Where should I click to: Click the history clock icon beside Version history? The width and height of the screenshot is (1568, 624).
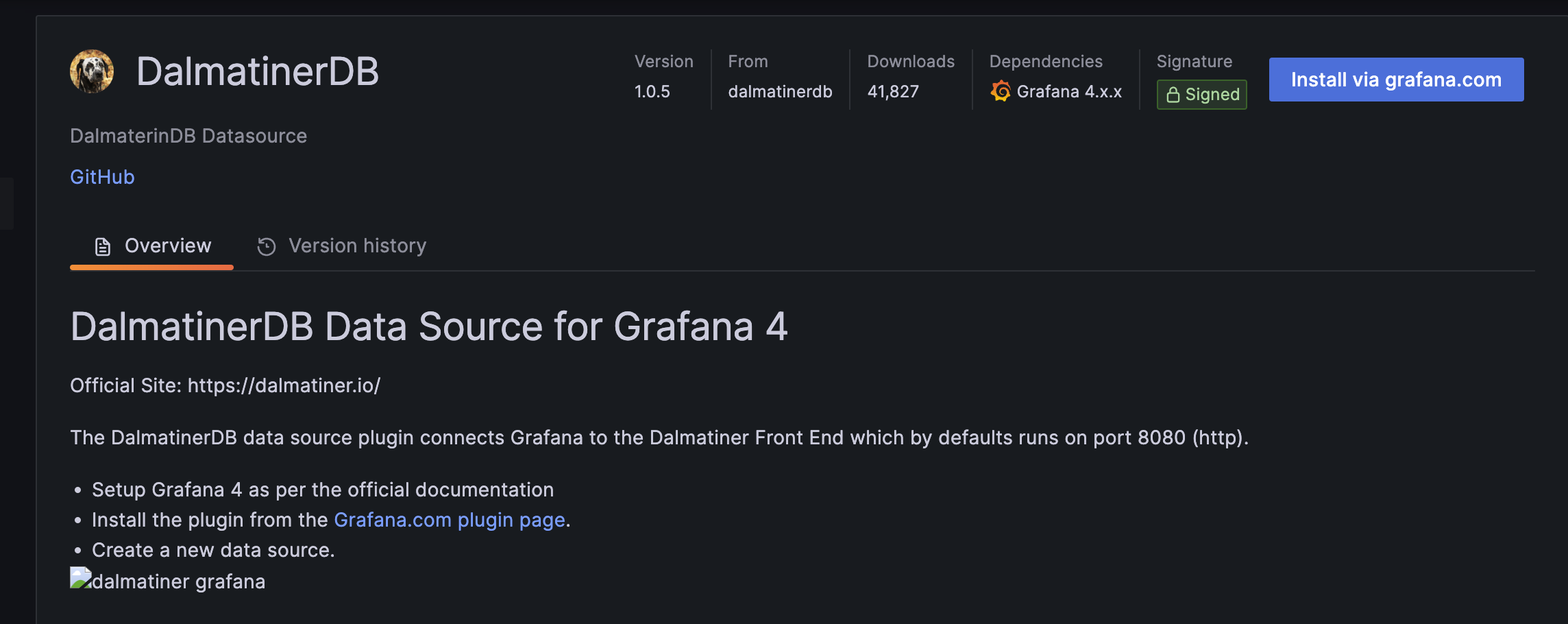[x=267, y=245]
